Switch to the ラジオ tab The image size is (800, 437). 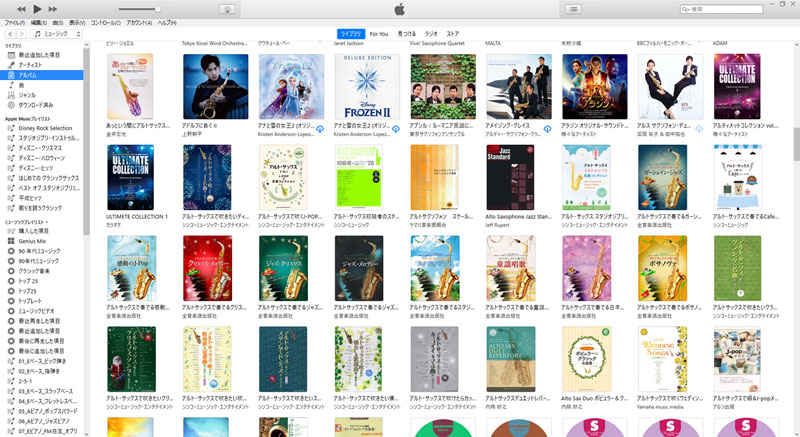[x=432, y=34]
